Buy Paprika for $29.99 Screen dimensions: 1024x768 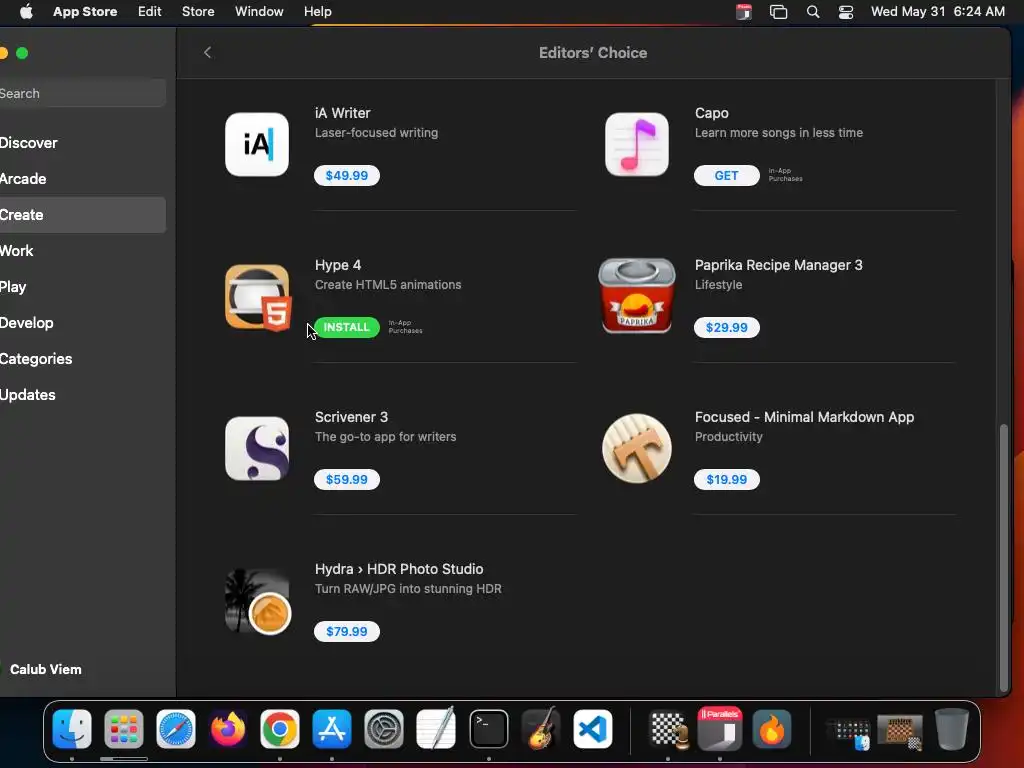pyautogui.click(x=726, y=327)
